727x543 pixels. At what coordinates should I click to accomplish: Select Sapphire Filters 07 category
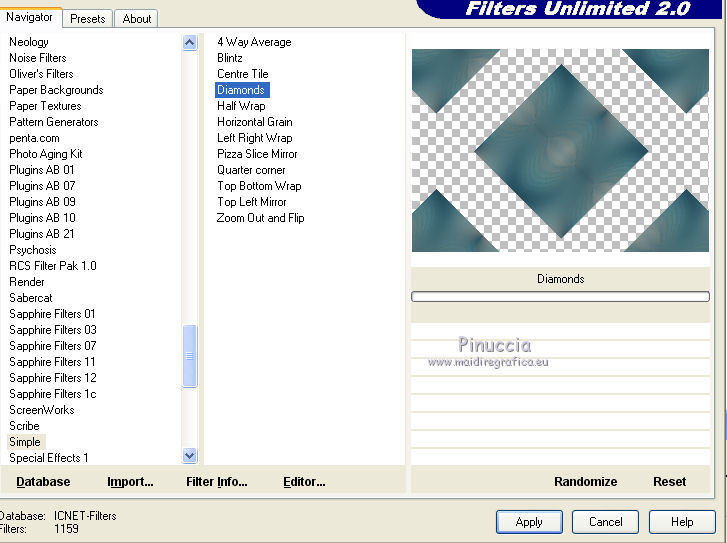53,346
